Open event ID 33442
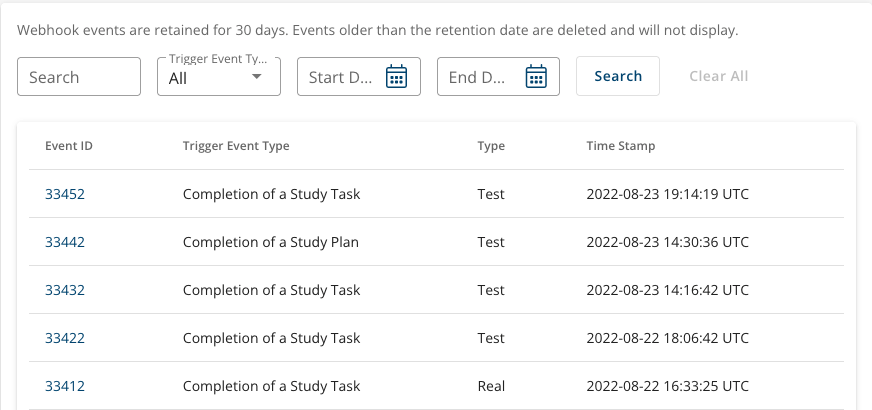This screenshot has height=410, width=872. [x=65, y=242]
